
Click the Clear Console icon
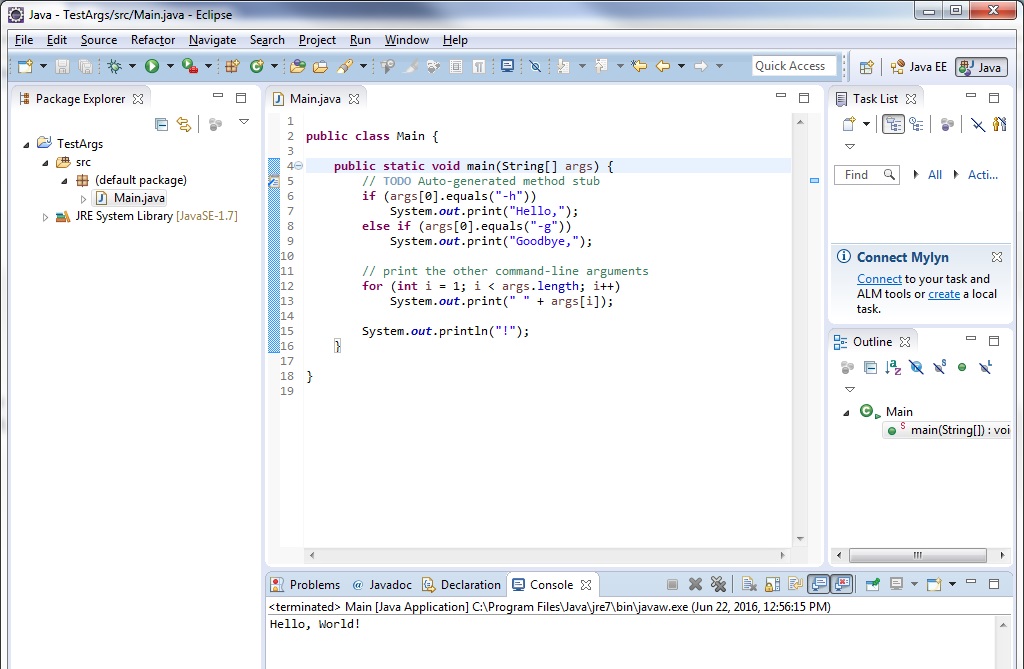[x=749, y=585]
